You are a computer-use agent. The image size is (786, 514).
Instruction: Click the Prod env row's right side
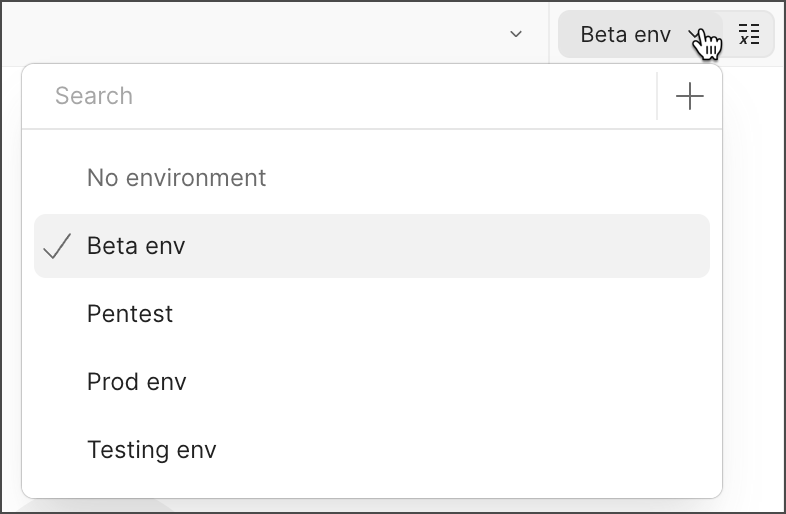600,382
